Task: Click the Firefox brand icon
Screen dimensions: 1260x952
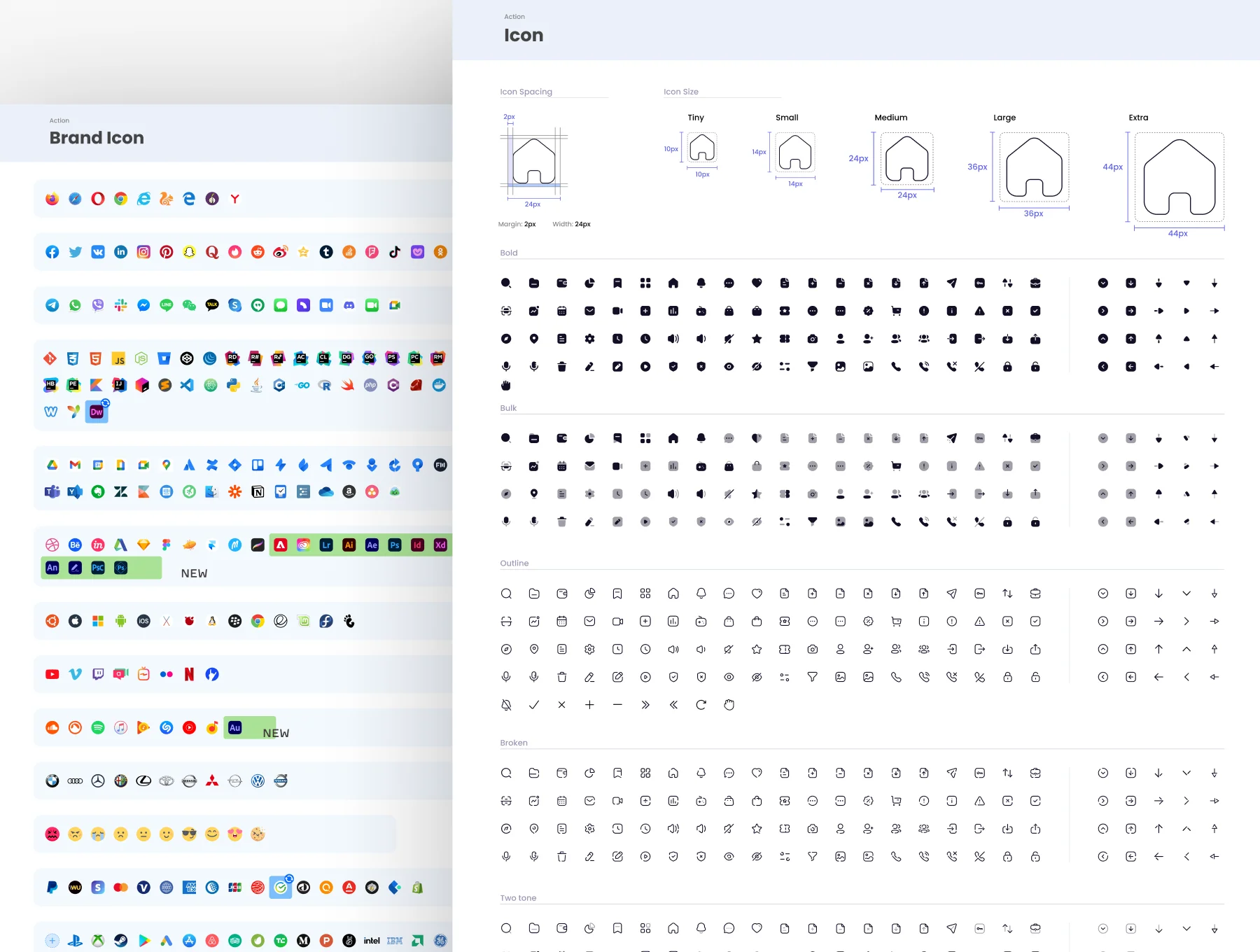Action: click(52, 199)
